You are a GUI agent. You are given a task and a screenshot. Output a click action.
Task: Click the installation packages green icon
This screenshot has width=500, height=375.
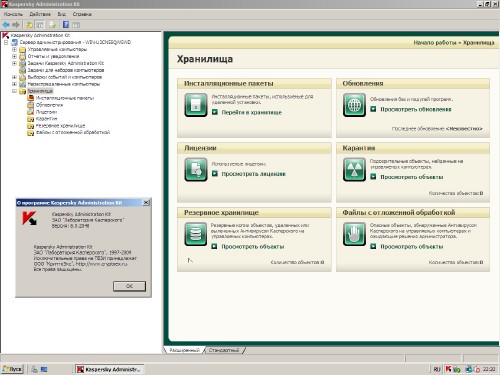coord(196,105)
